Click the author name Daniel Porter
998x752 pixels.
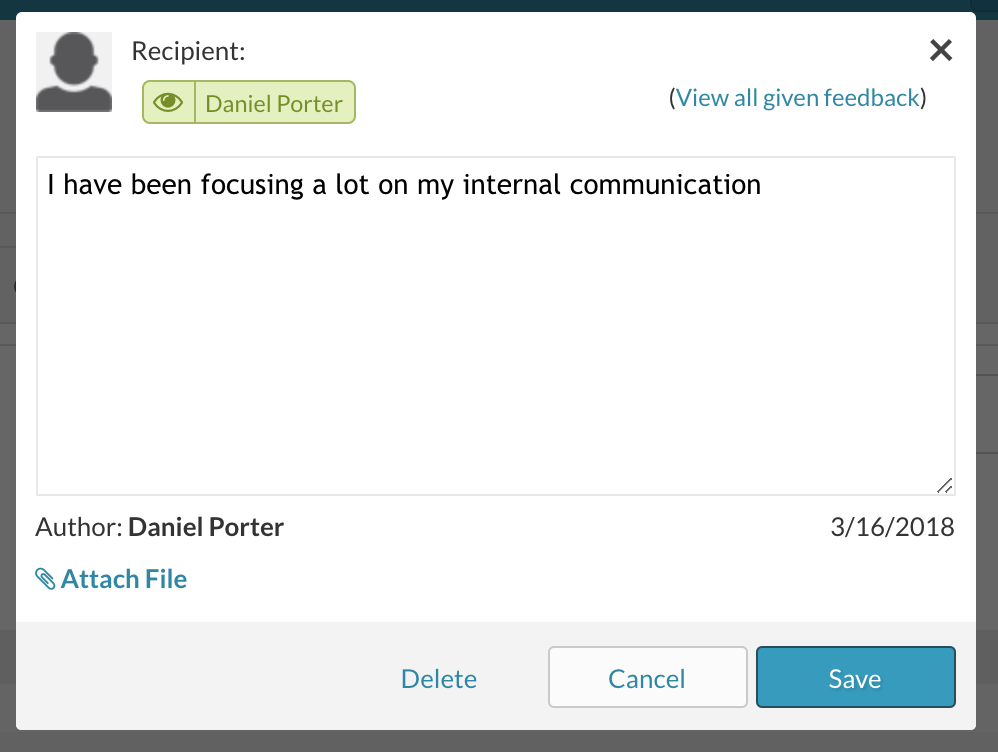(206, 527)
